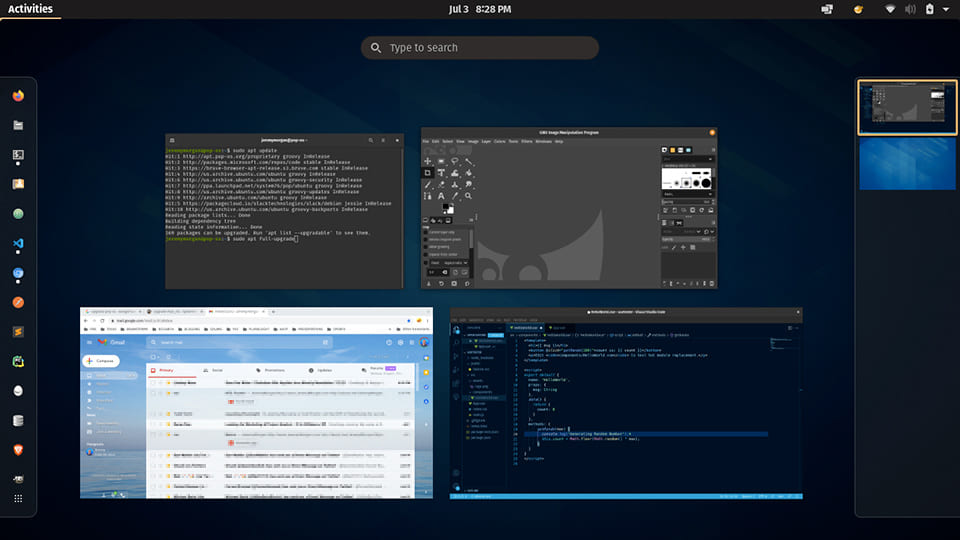Select the Eraser tool in GIMP
This screenshot has height=540, width=960.
click(441, 184)
